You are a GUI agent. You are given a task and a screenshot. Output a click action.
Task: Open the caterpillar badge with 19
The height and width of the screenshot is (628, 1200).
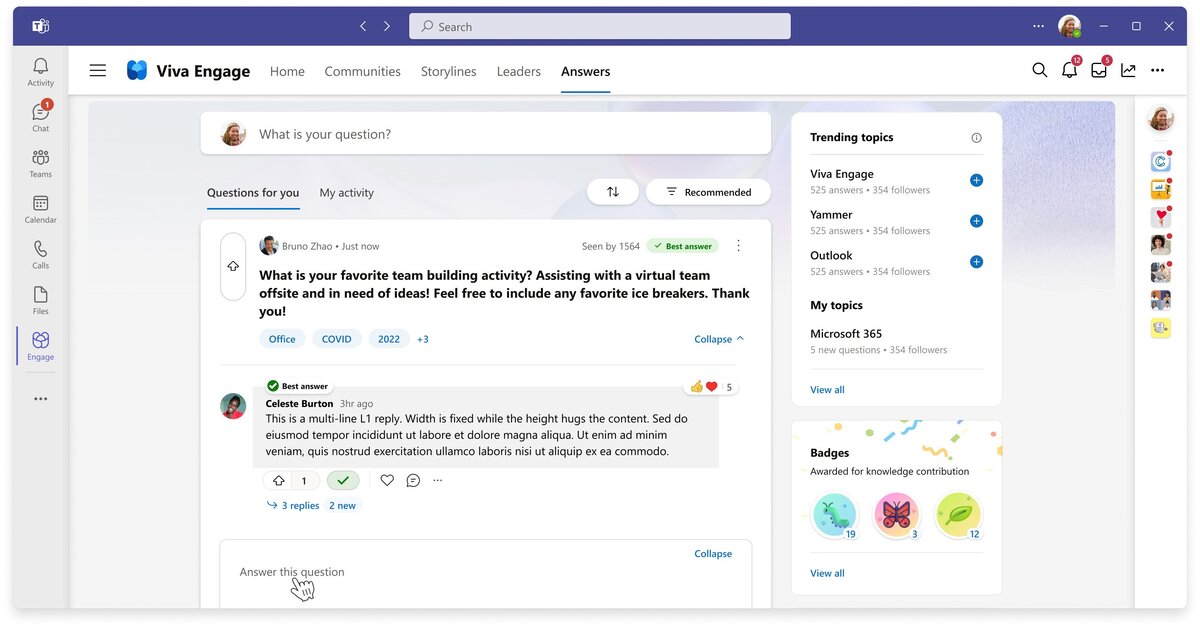point(835,515)
